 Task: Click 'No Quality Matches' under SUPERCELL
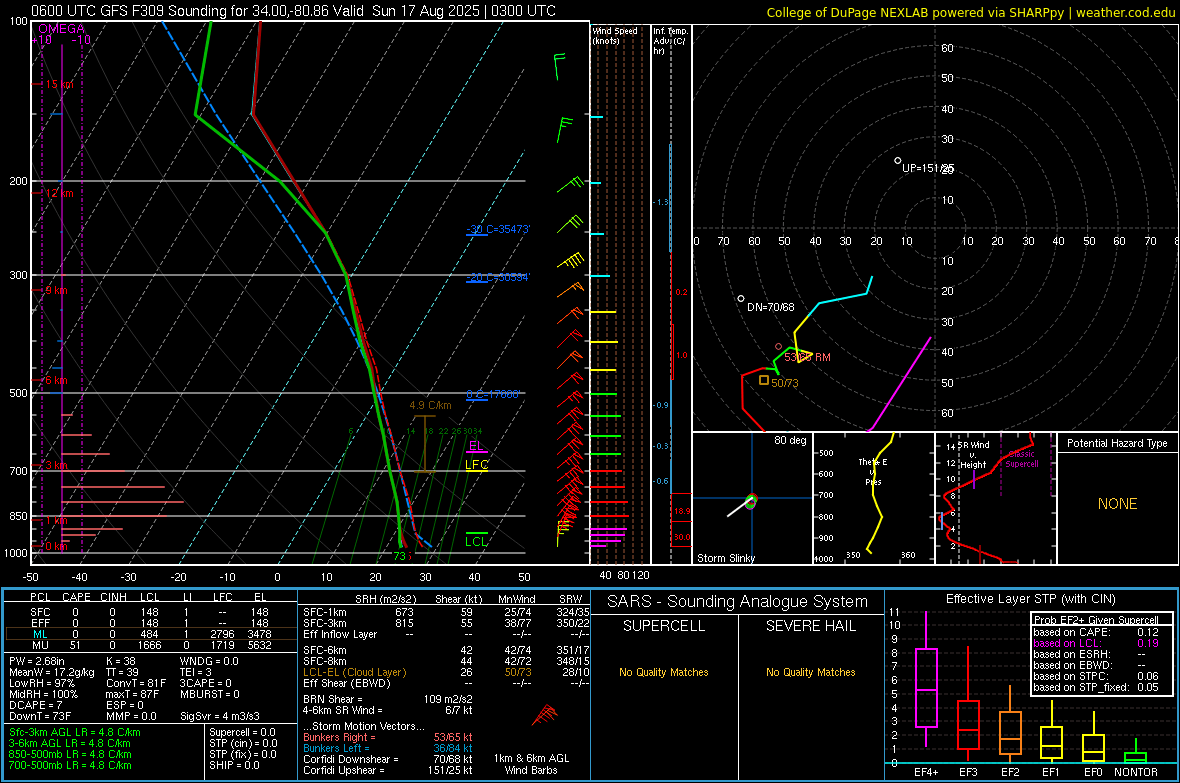664,672
